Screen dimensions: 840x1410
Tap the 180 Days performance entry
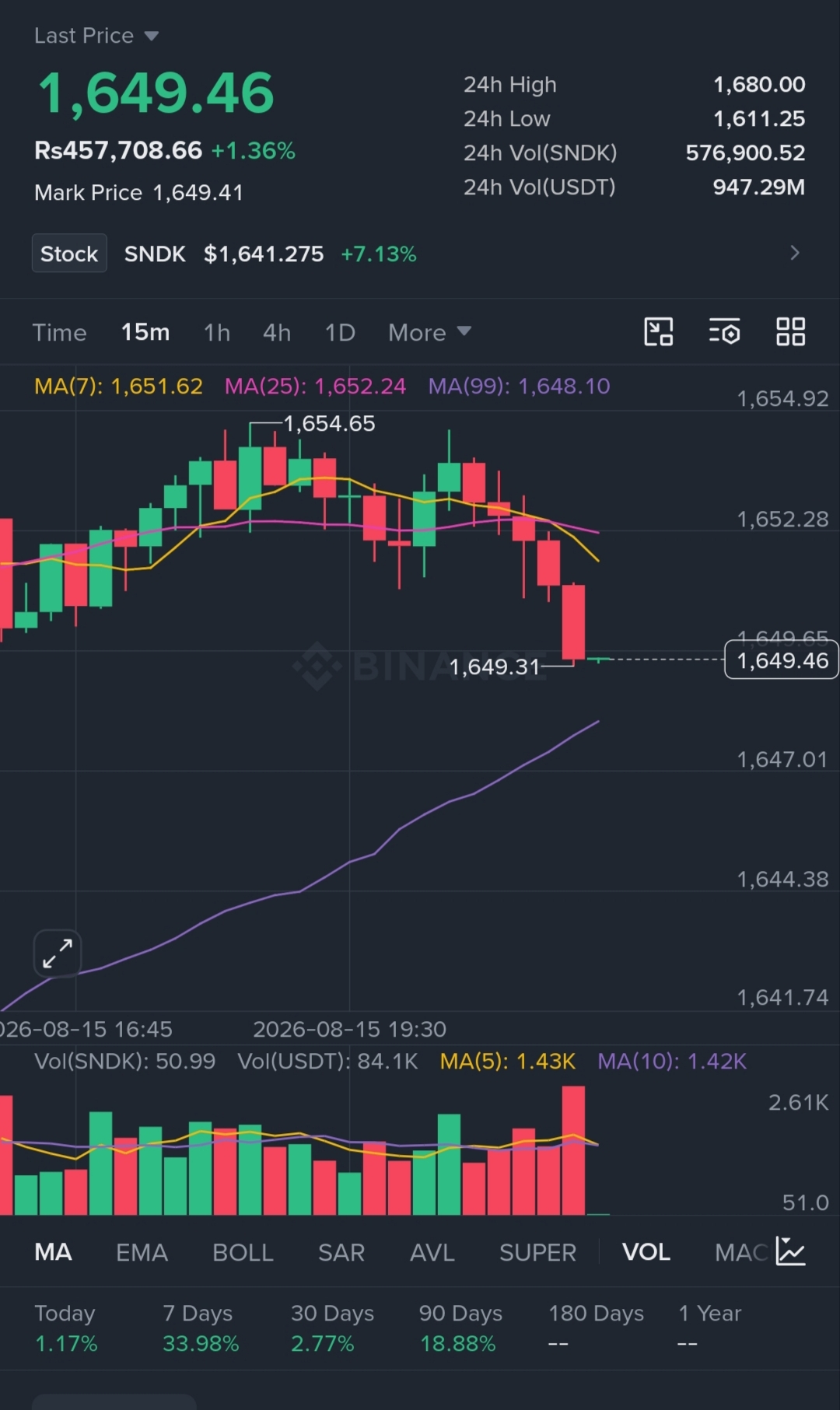(x=596, y=1328)
